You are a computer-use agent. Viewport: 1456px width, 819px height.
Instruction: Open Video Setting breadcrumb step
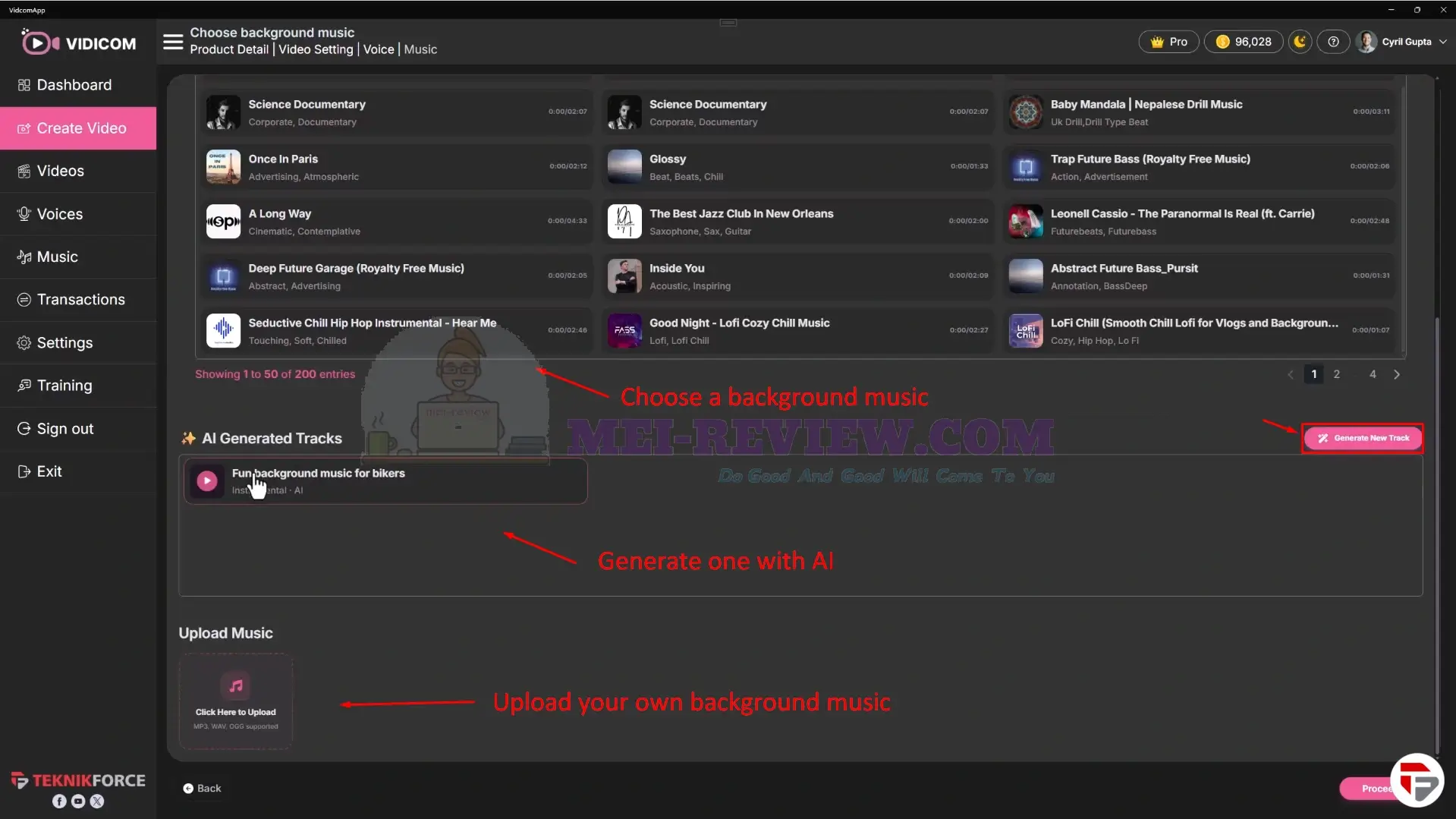[316, 49]
